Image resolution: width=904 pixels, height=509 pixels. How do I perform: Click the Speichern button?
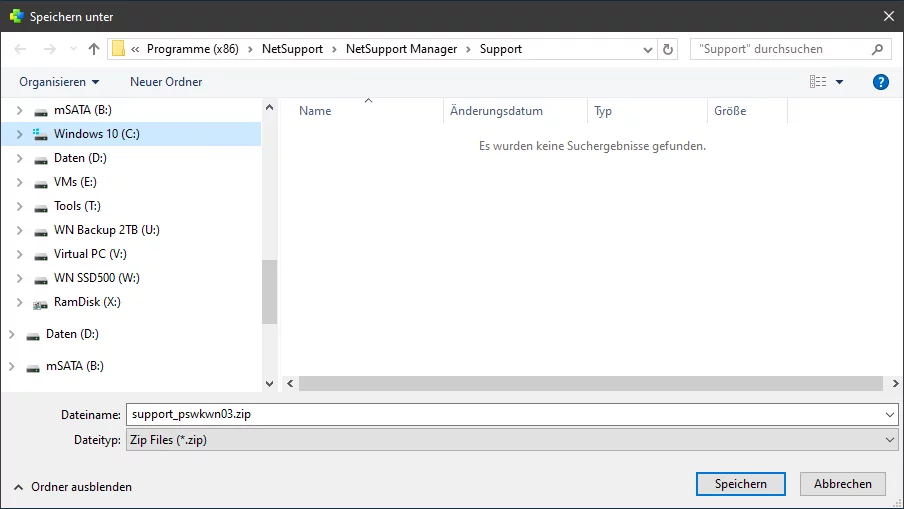[x=740, y=484]
